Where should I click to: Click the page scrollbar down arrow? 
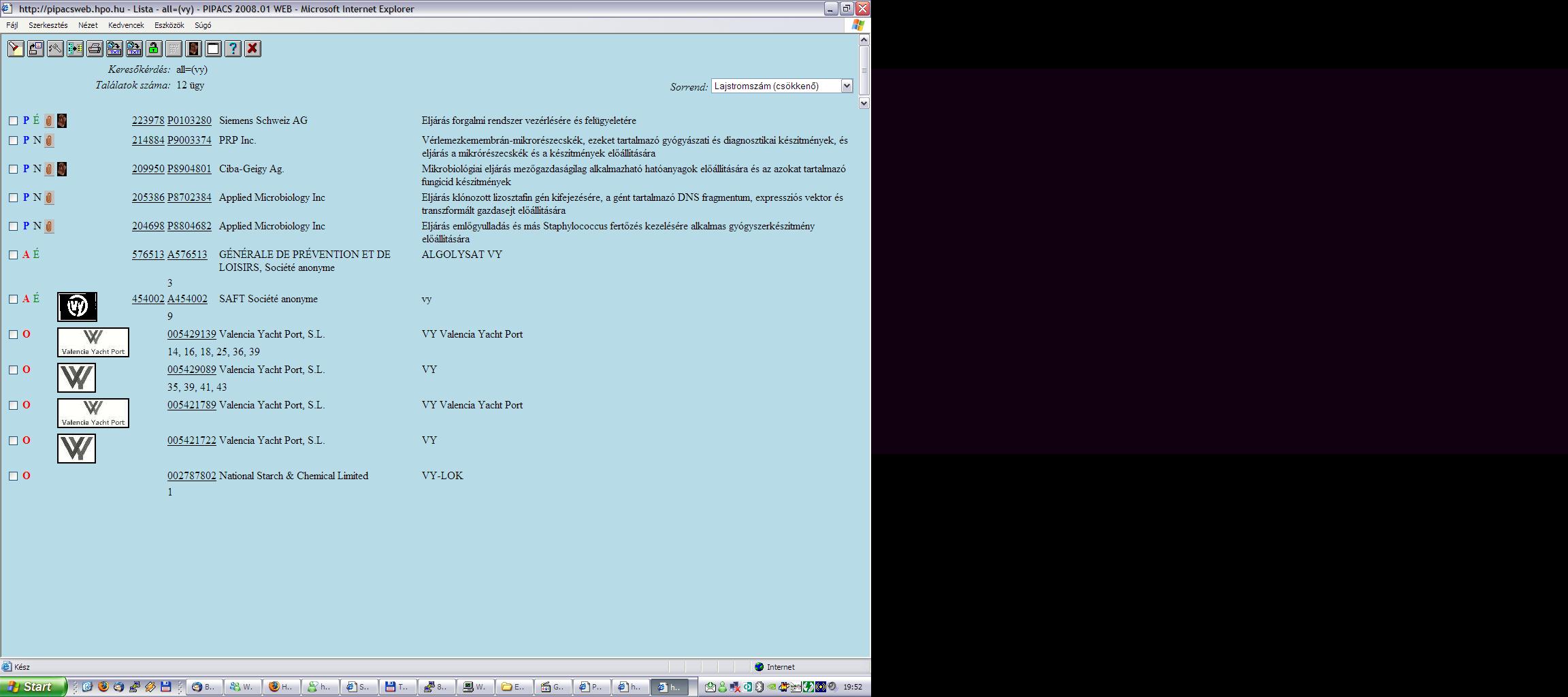pyautogui.click(x=864, y=103)
